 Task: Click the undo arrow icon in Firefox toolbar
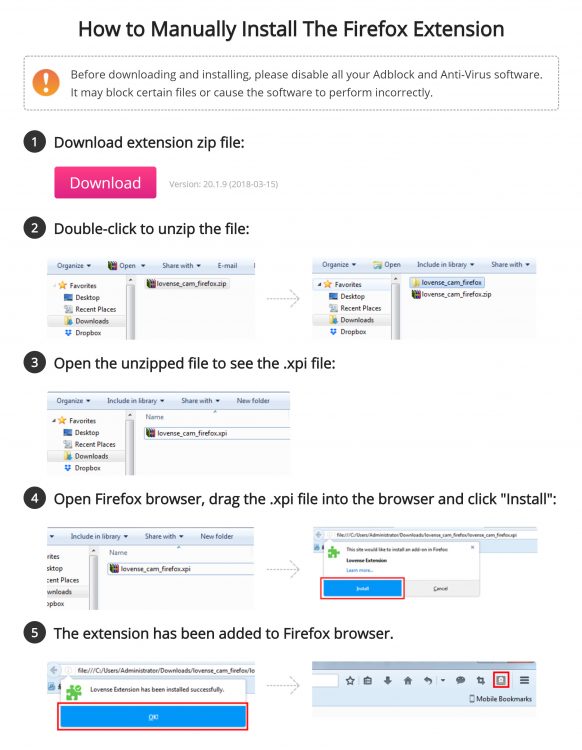click(428, 680)
